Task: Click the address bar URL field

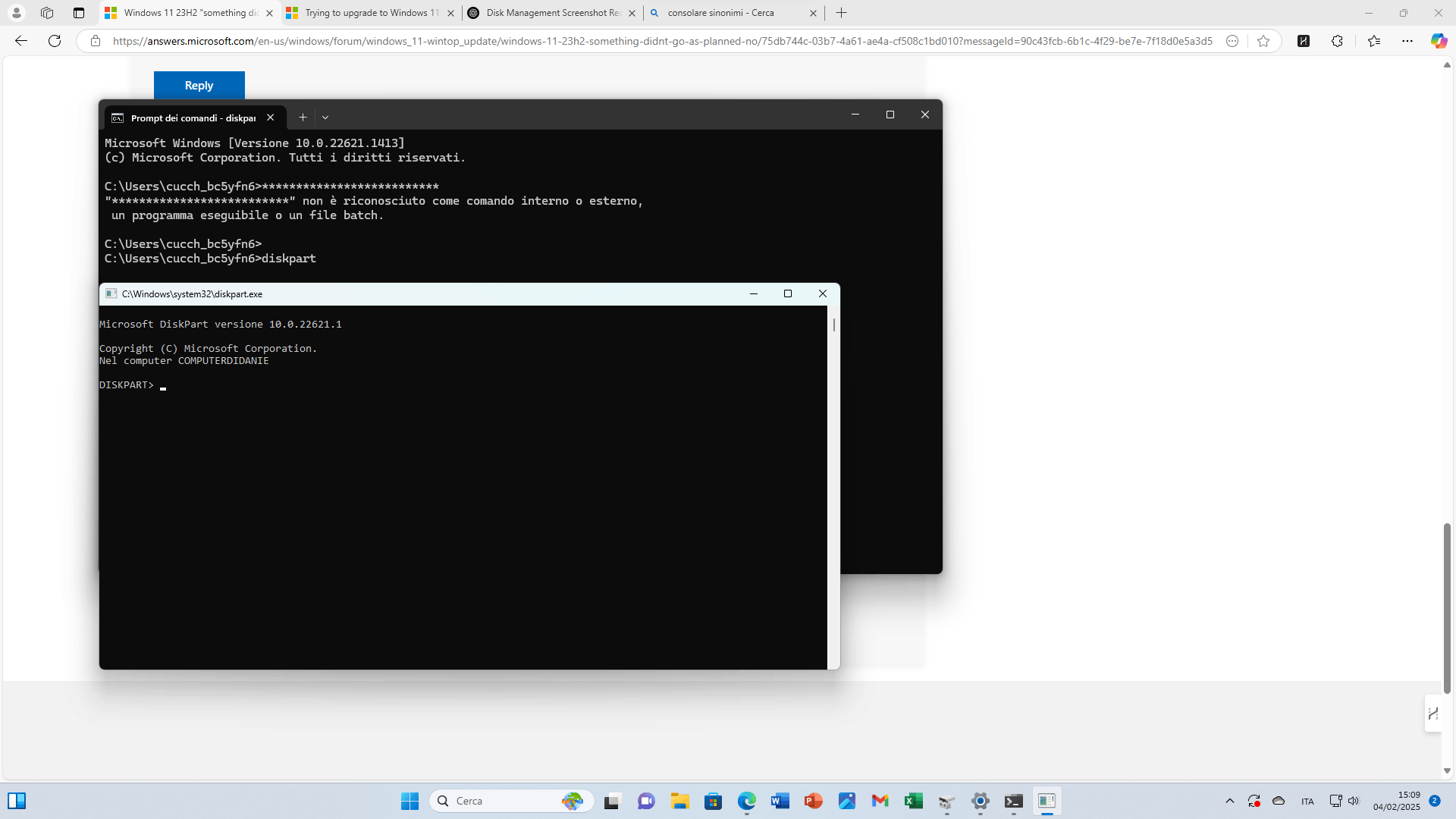Action: point(660,41)
